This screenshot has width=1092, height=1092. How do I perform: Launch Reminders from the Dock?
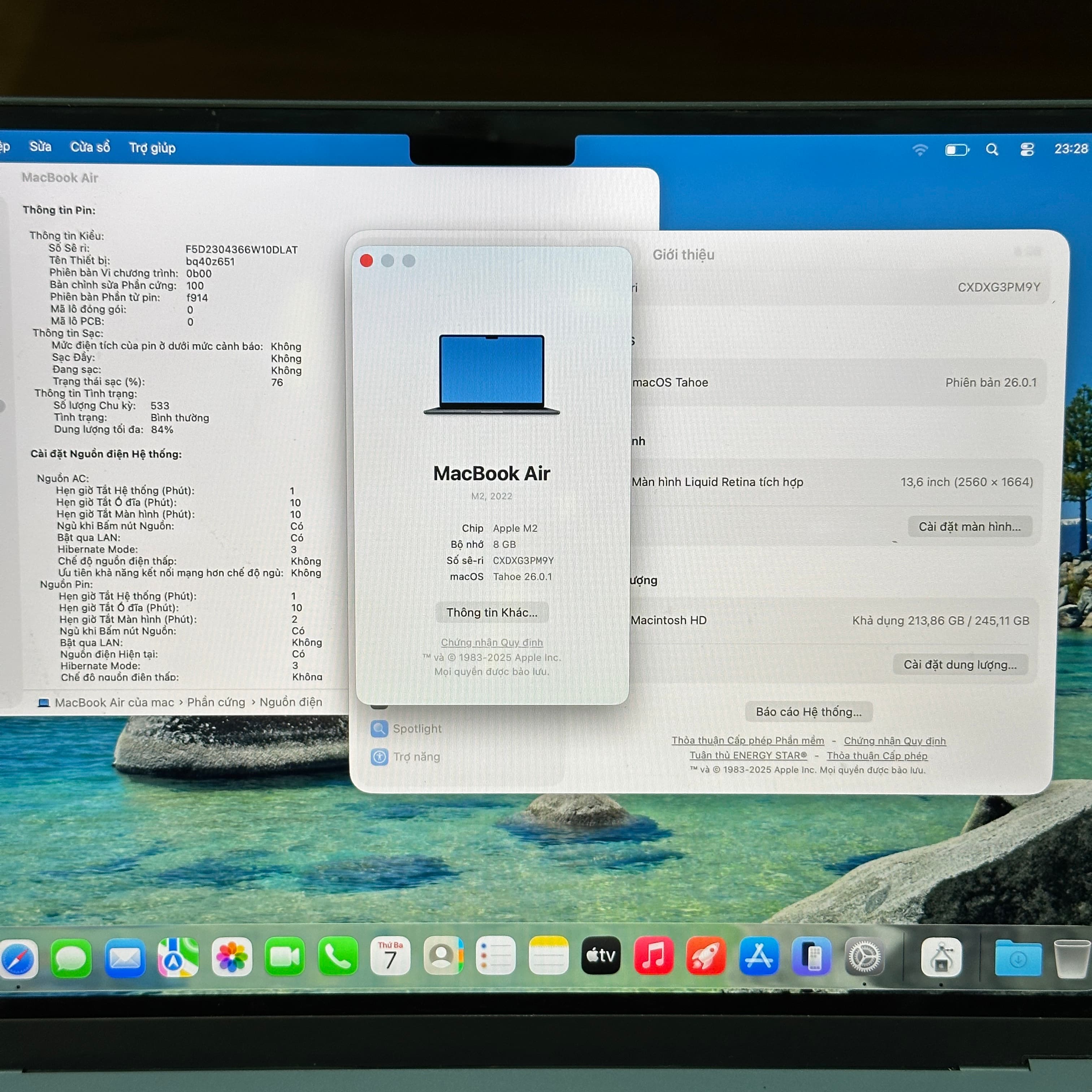(496, 955)
